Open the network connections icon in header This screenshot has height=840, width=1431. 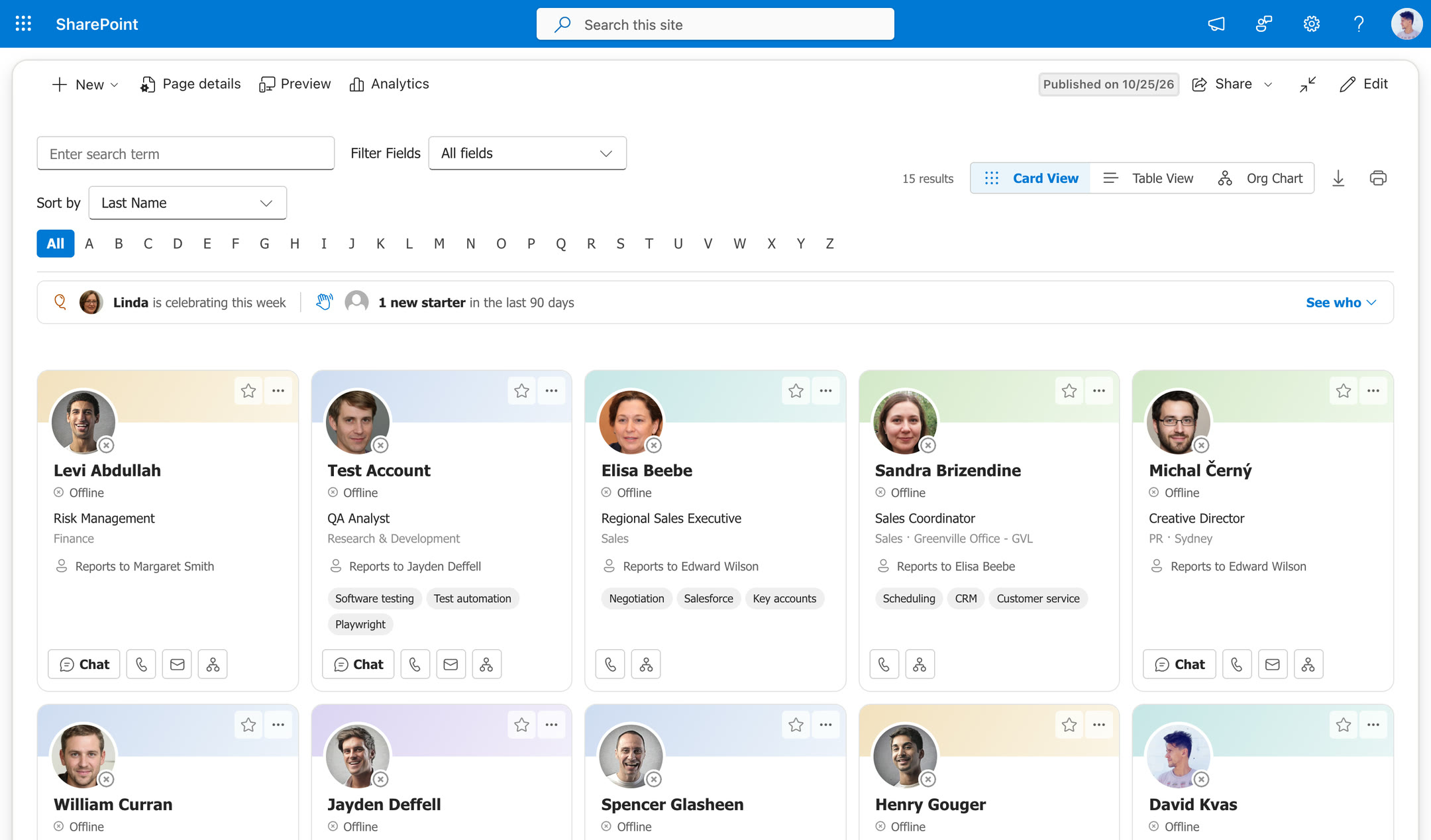(1264, 24)
